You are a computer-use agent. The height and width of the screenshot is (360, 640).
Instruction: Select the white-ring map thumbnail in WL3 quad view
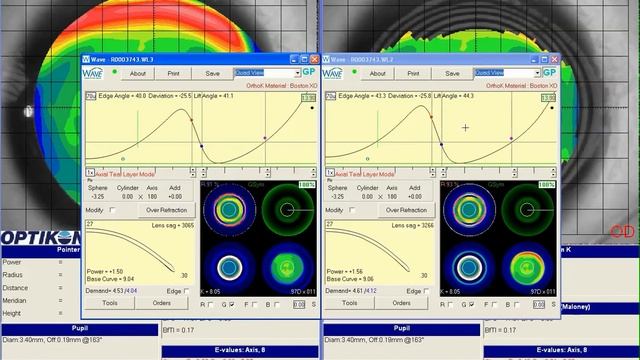[x=229, y=267]
